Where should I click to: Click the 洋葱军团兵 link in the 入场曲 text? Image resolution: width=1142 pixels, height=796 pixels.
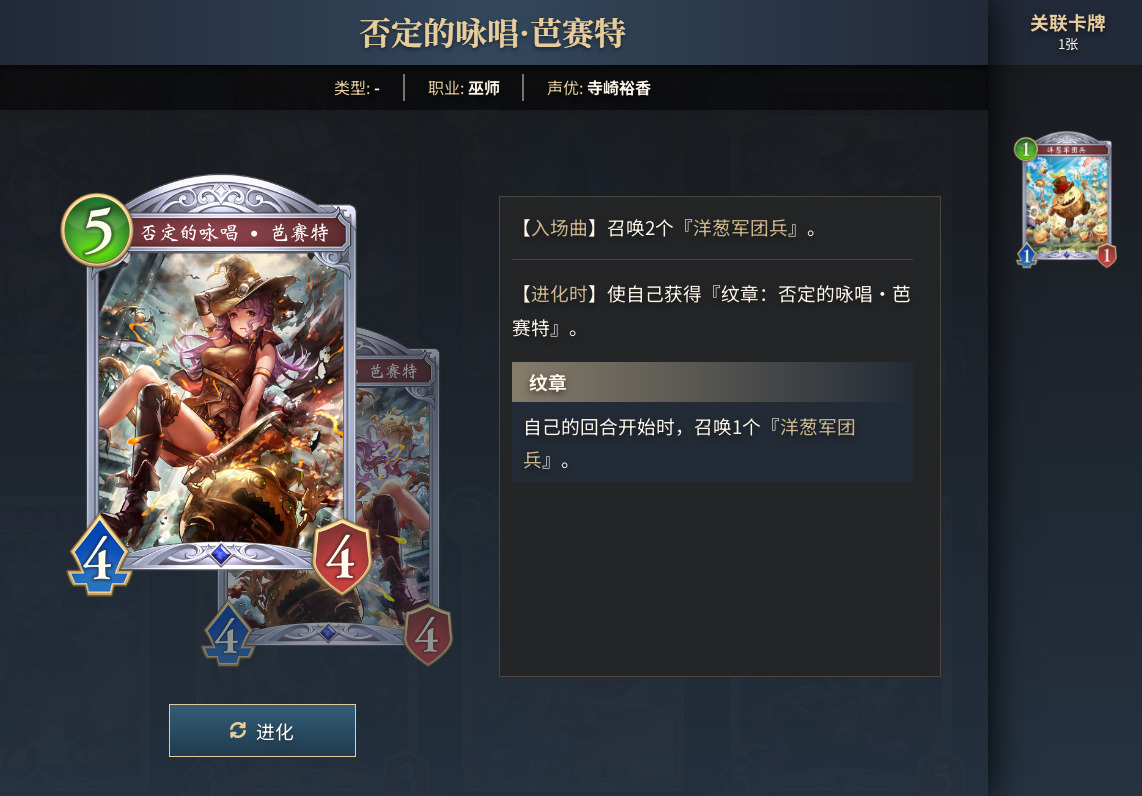[740, 229]
